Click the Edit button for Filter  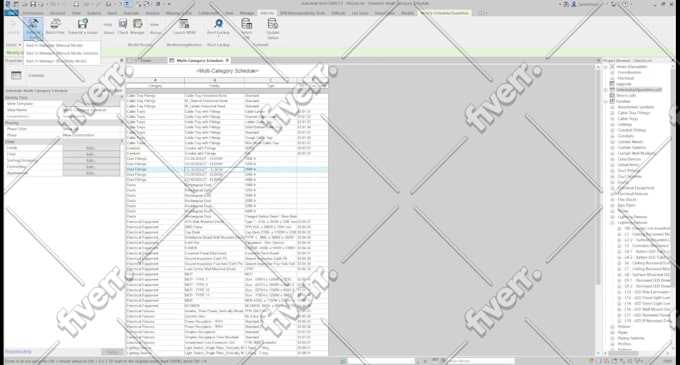pos(92,154)
